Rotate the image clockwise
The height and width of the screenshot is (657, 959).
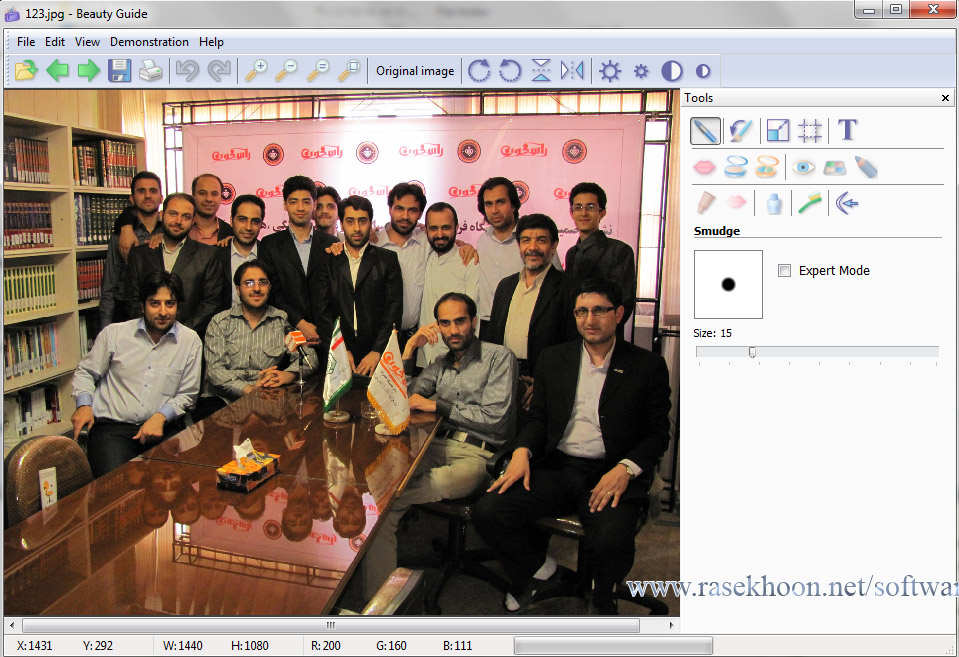(479, 70)
